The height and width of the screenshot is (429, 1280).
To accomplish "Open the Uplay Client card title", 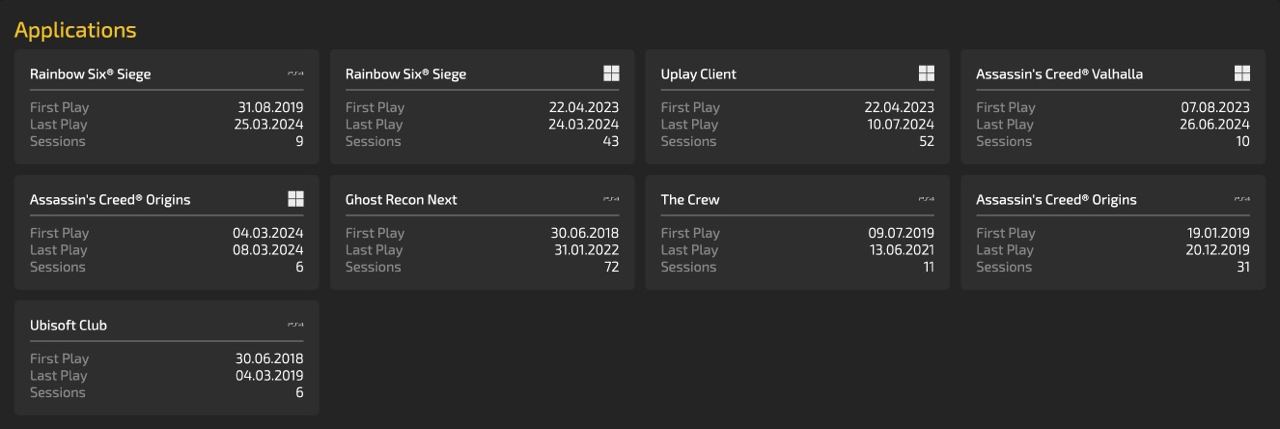I will coord(698,74).
